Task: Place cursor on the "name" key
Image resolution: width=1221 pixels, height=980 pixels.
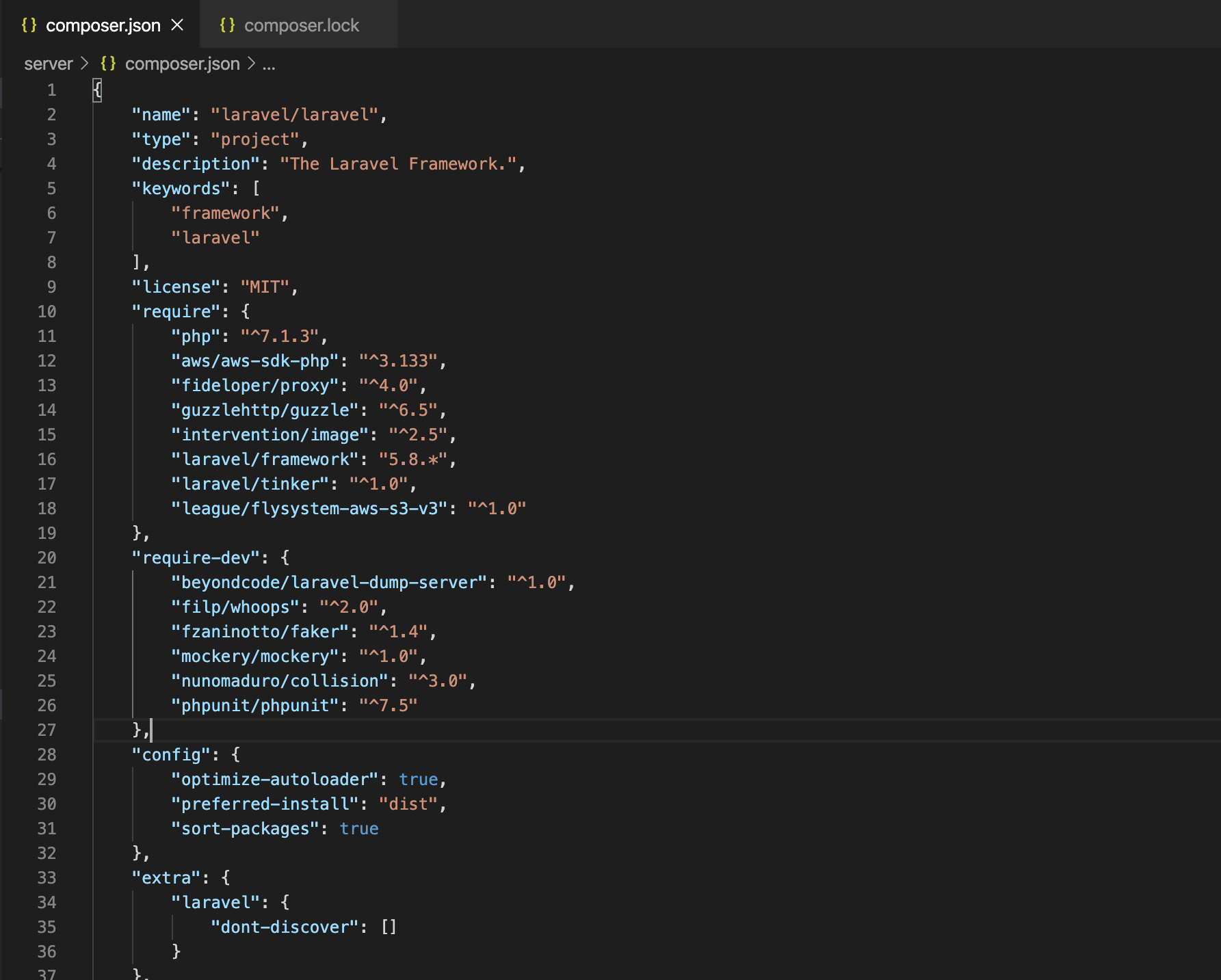Action: click(161, 115)
